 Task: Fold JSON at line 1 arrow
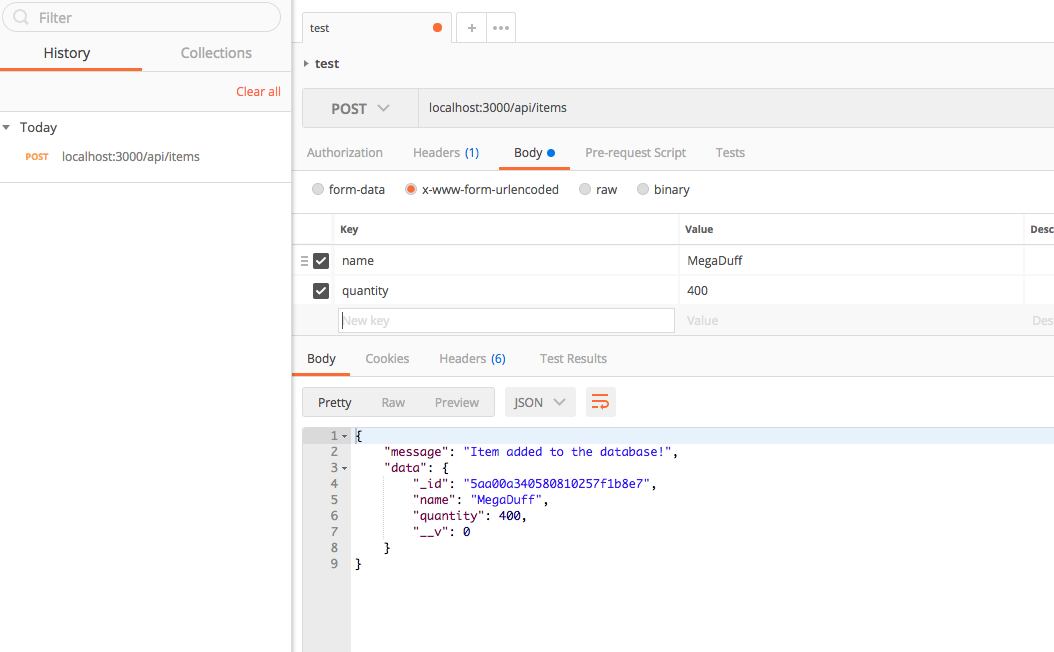click(x=345, y=436)
